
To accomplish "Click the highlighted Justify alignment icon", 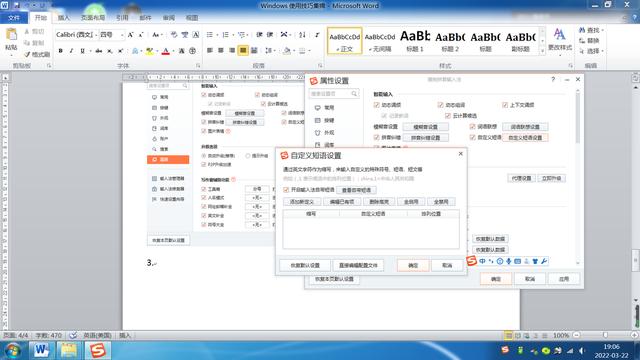I will [x=243, y=51].
